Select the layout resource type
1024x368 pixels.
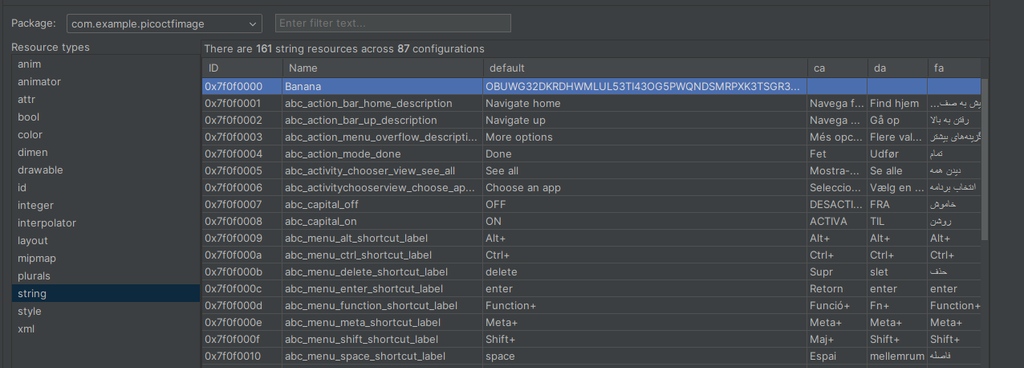coord(106,240)
